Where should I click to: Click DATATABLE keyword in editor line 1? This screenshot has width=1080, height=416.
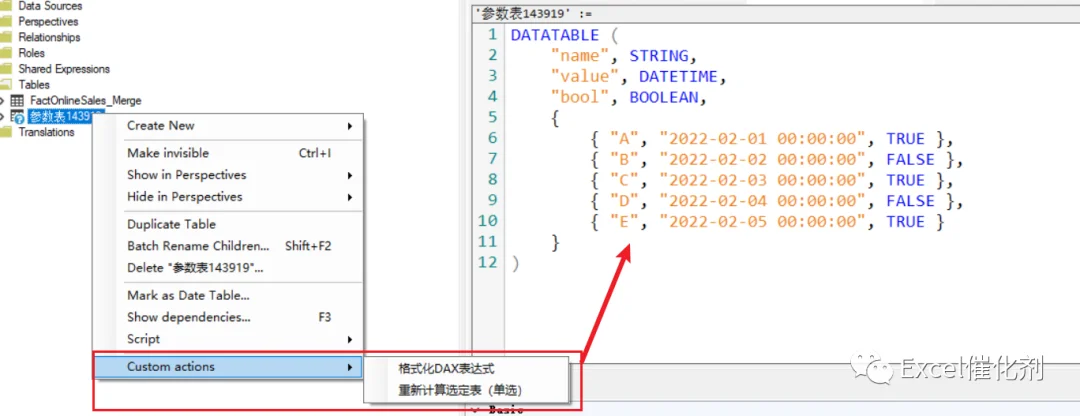click(554, 35)
